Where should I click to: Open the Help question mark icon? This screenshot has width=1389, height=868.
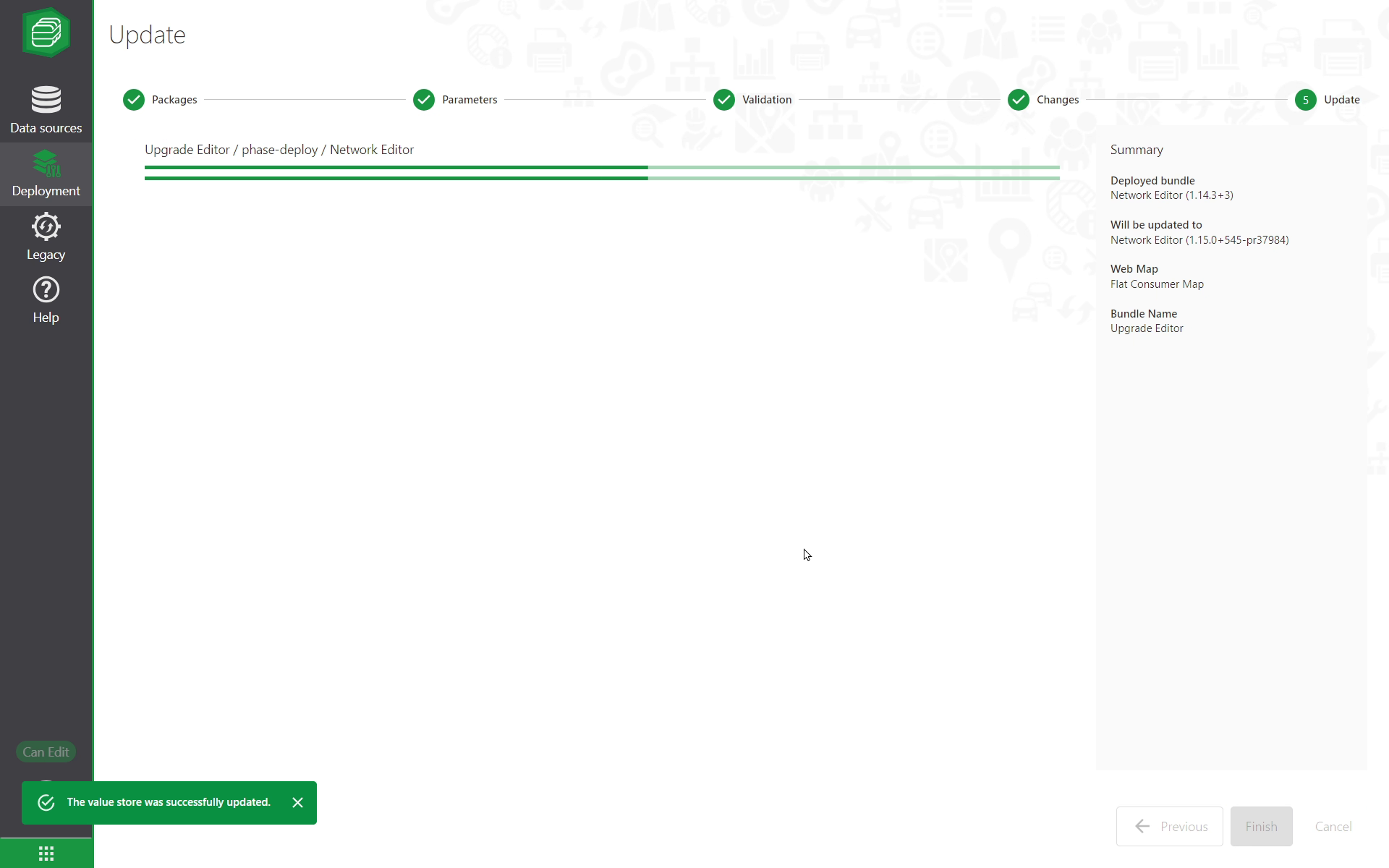[x=46, y=291]
